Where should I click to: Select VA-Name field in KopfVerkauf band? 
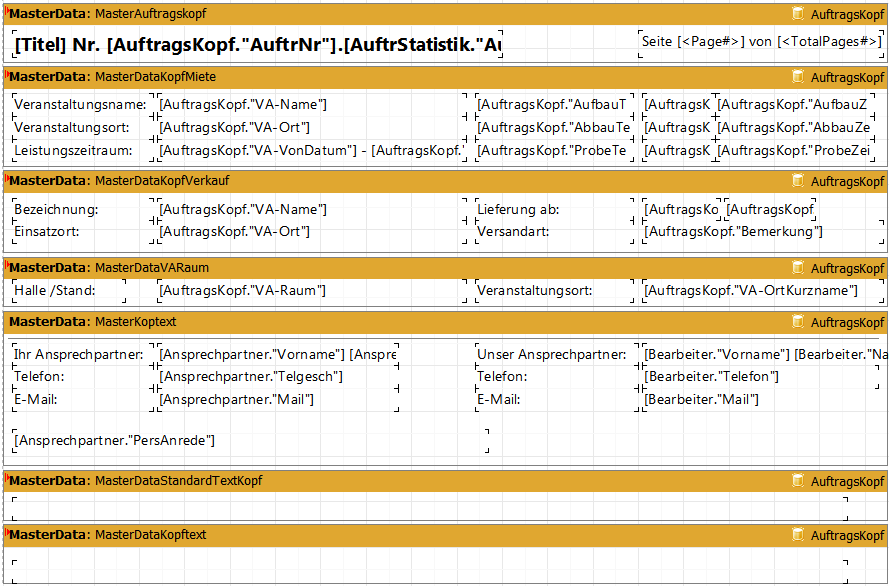pyautogui.click(x=311, y=209)
